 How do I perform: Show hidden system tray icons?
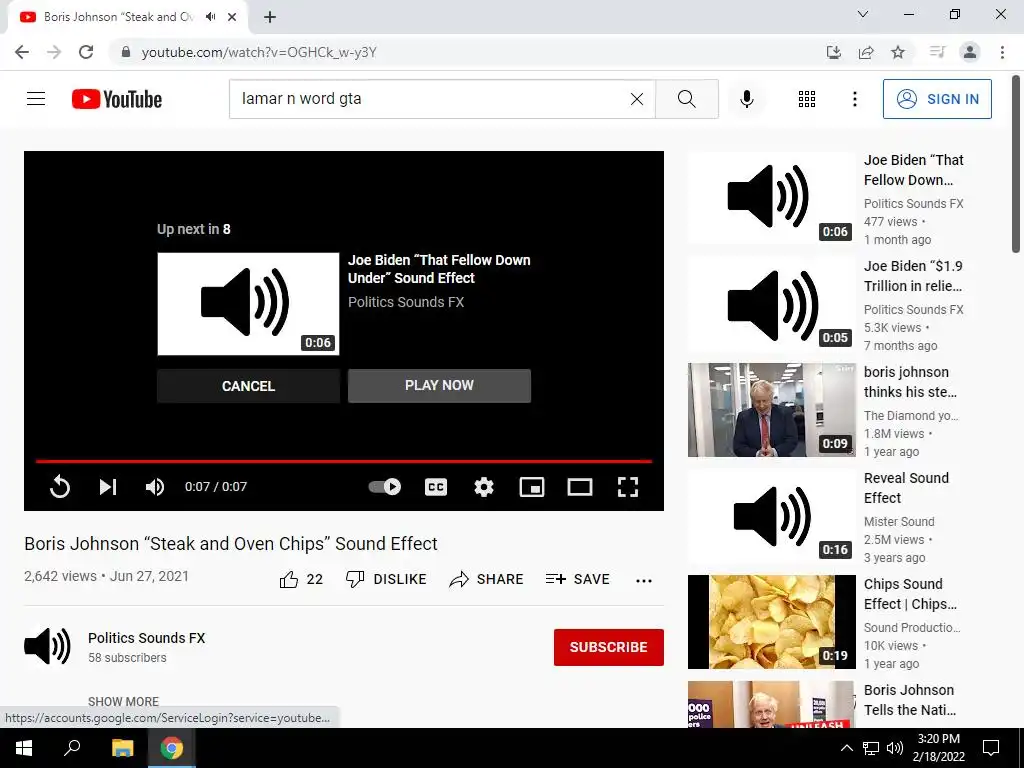click(846, 748)
